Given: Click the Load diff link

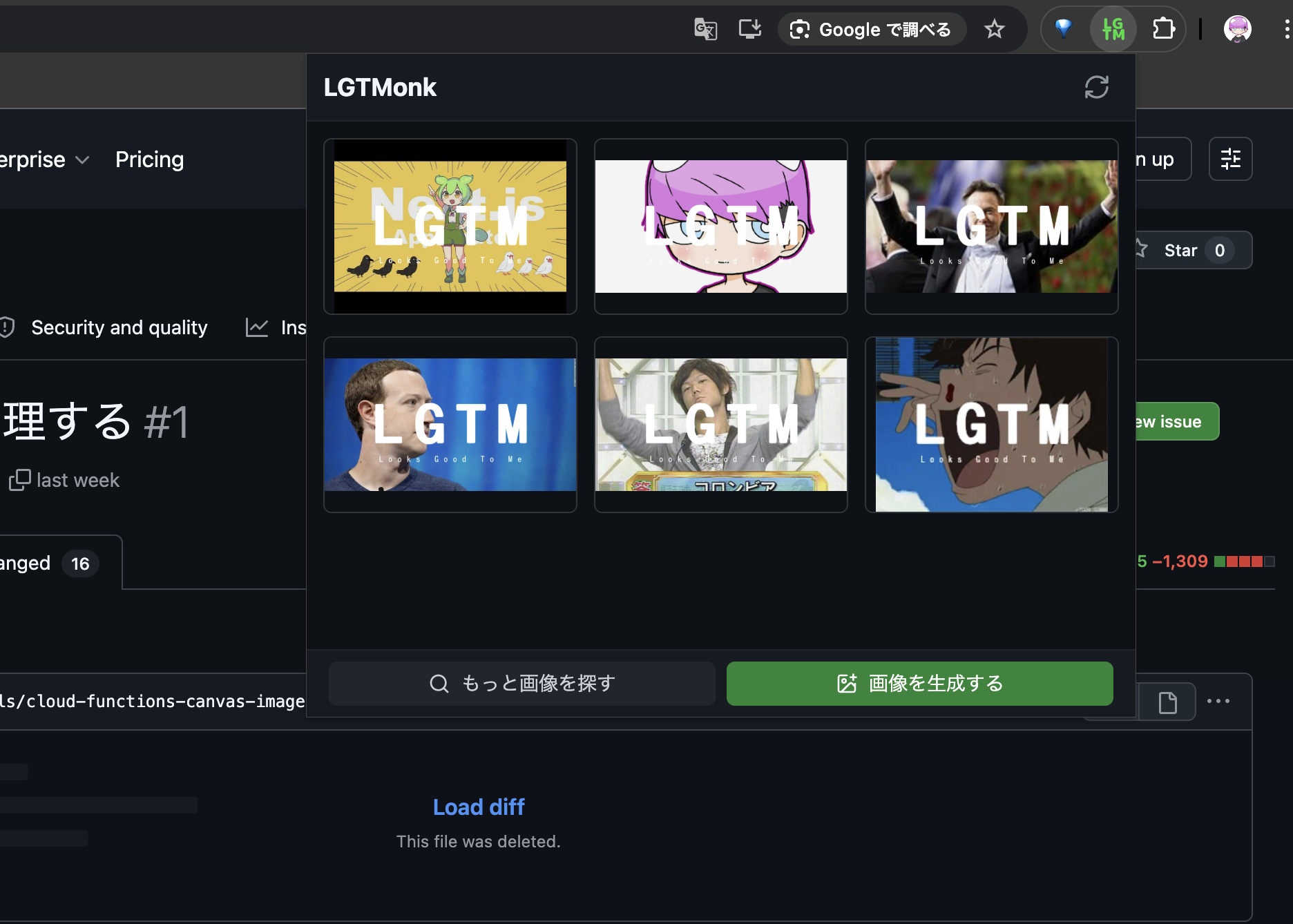Looking at the screenshot, I should (479, 807).
